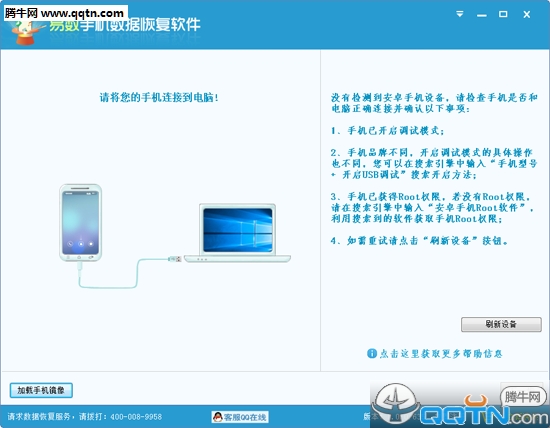Close the recovery software window
This screenshot has width=550, height=428.
coord(526,14)
